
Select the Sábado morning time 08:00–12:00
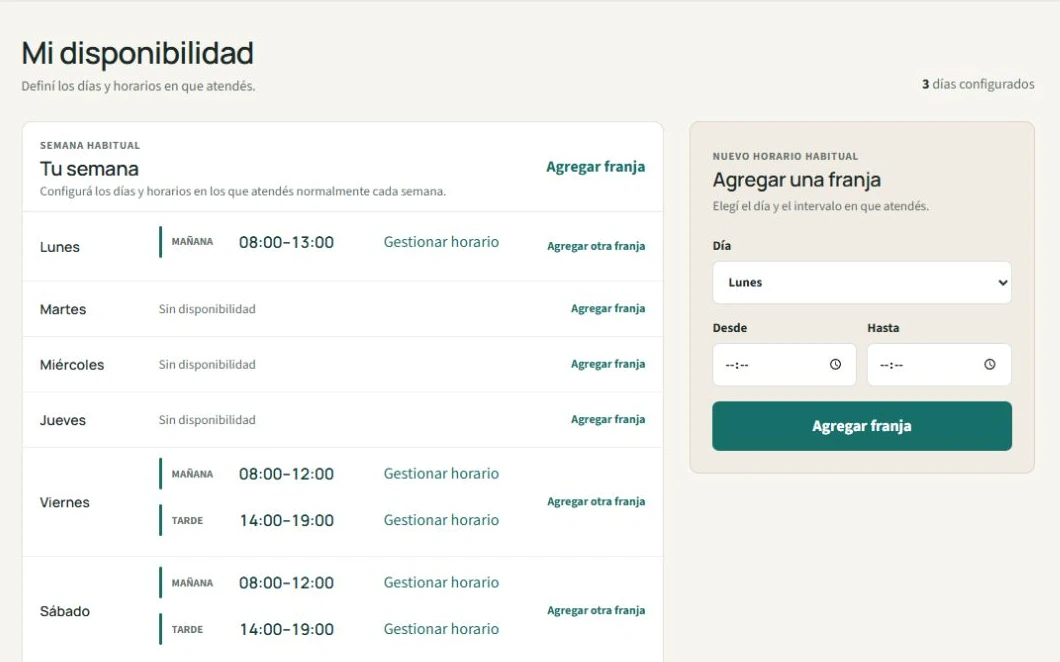(287, 583)
